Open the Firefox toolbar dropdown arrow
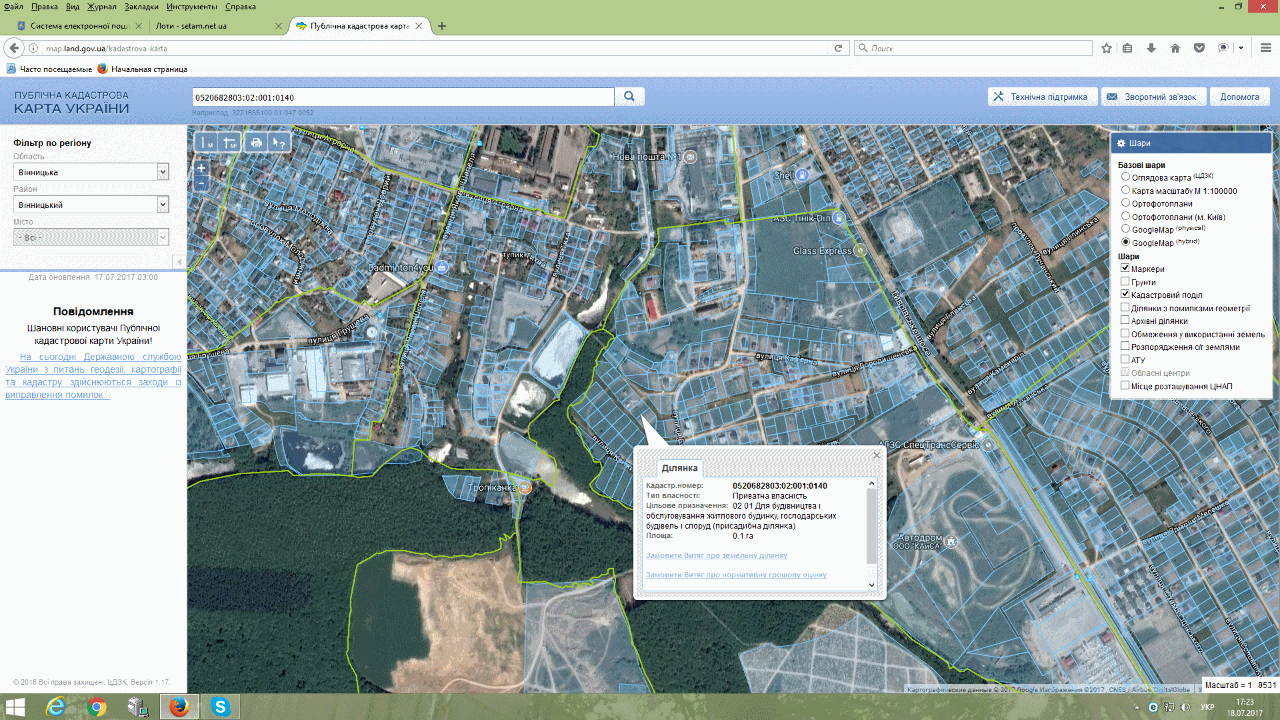 1241,48
